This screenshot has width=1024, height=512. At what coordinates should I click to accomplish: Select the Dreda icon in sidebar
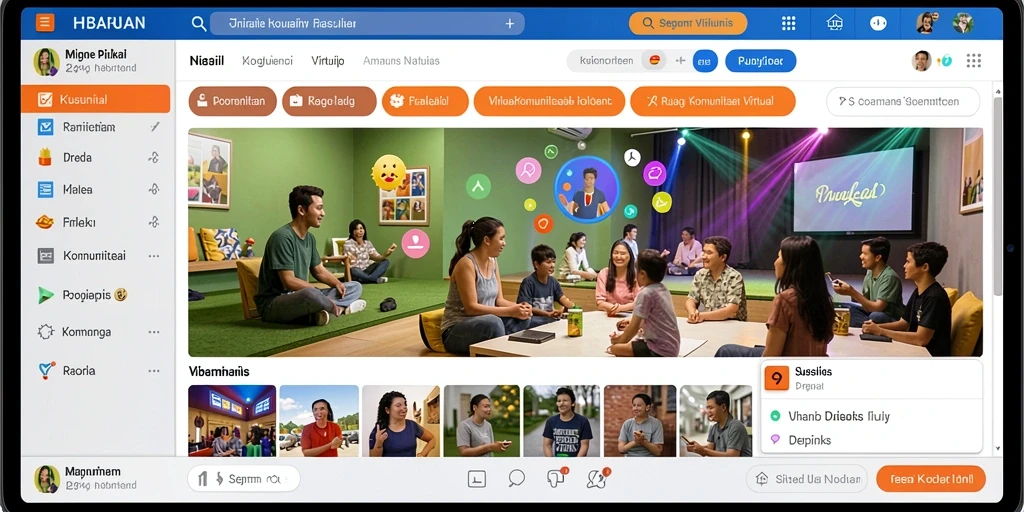(x=45, y=157)
